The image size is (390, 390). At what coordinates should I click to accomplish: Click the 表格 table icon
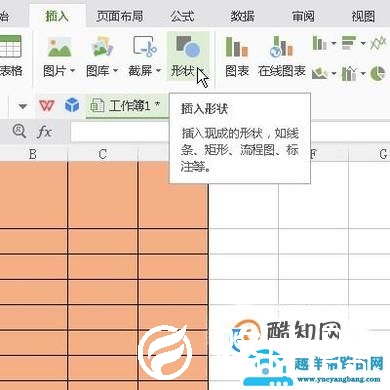pyautogui.click(x=10, y=47)
